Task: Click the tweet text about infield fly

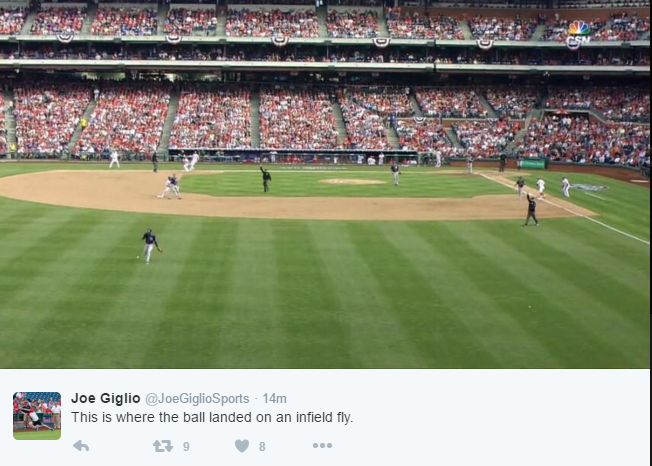Action: click(212, 417)
